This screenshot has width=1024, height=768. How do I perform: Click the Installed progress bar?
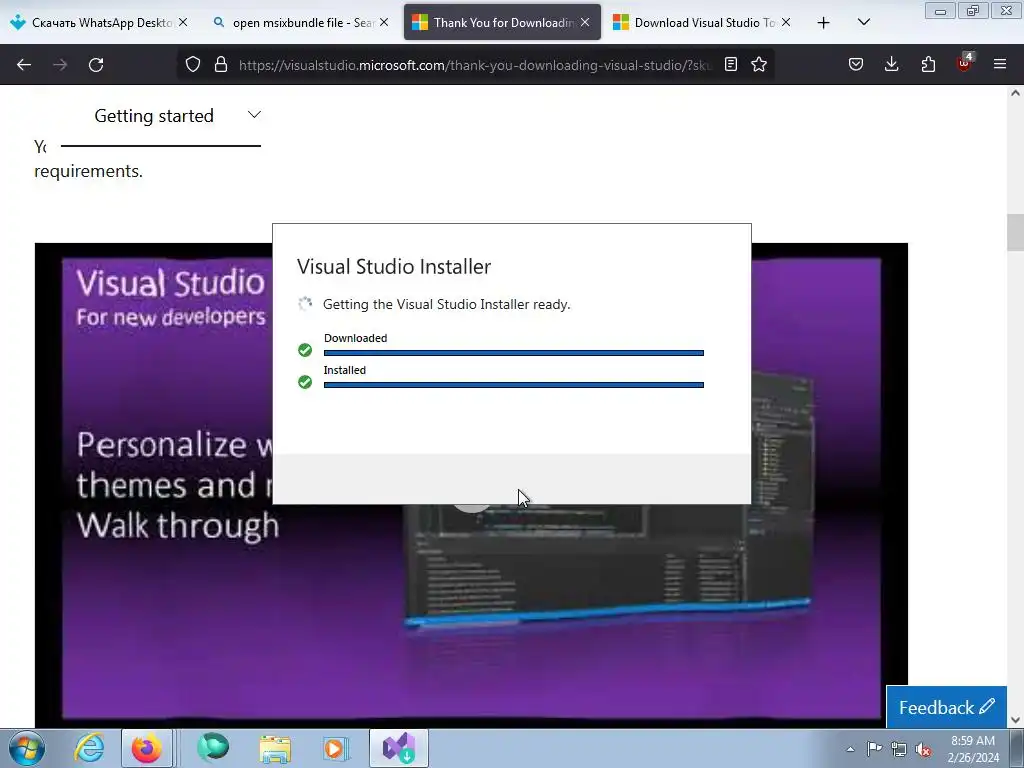(513, 385)
